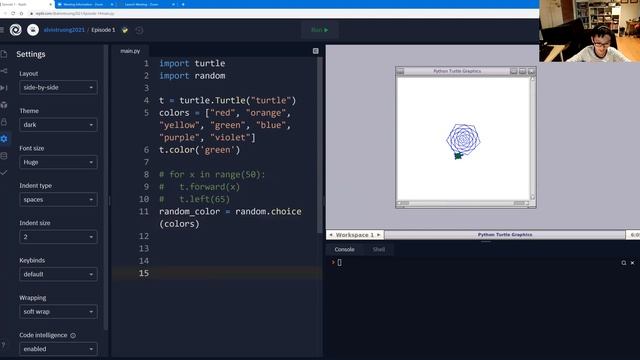Click the user avatar next to the logo

click(x=33, y=30)
